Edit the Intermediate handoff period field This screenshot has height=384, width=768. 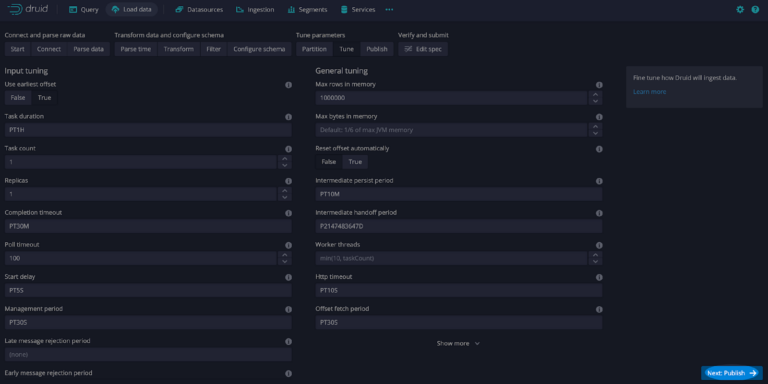point(458,226)
